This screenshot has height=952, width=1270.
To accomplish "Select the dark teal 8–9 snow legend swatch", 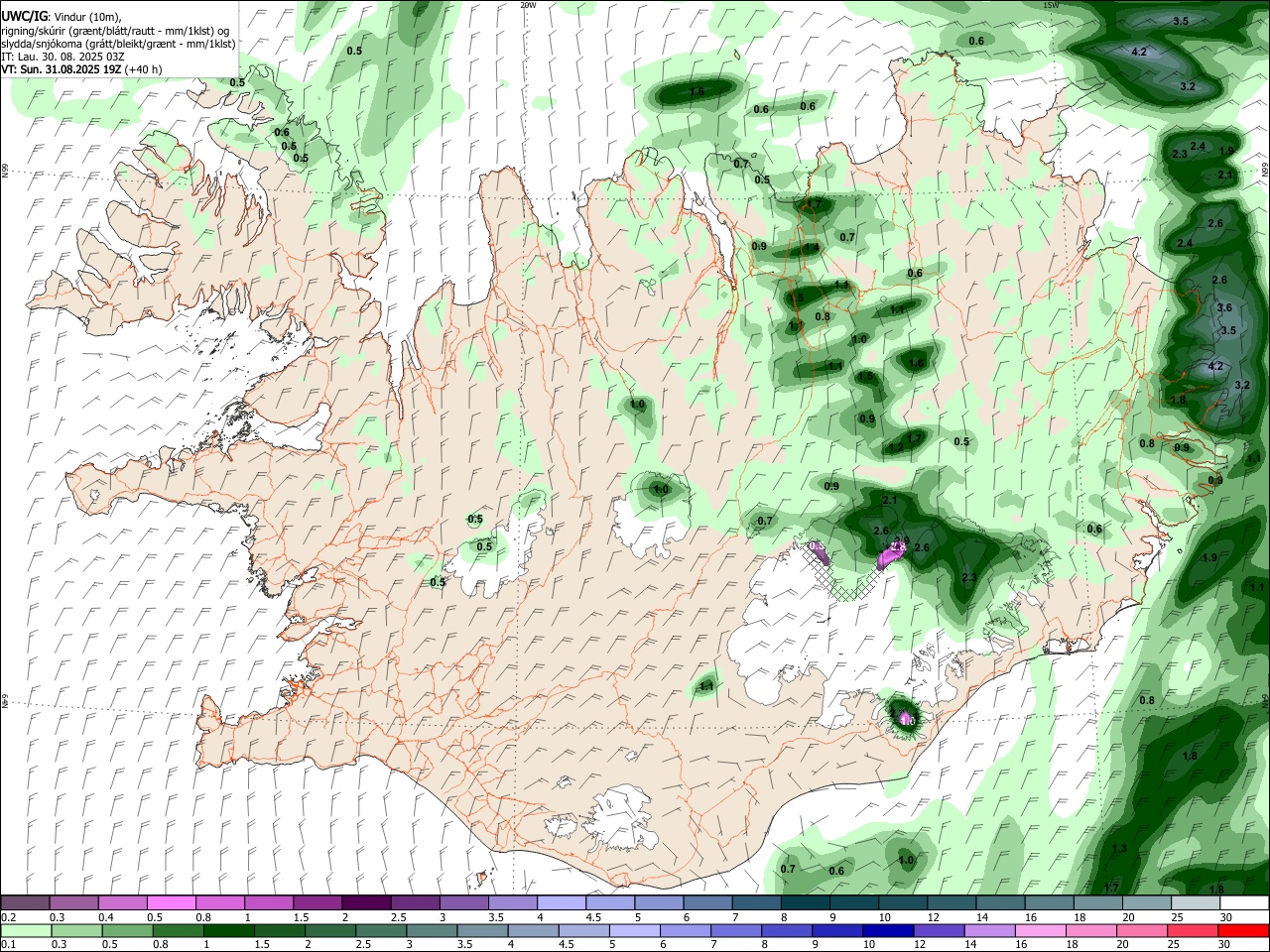I will click(805, 903).
